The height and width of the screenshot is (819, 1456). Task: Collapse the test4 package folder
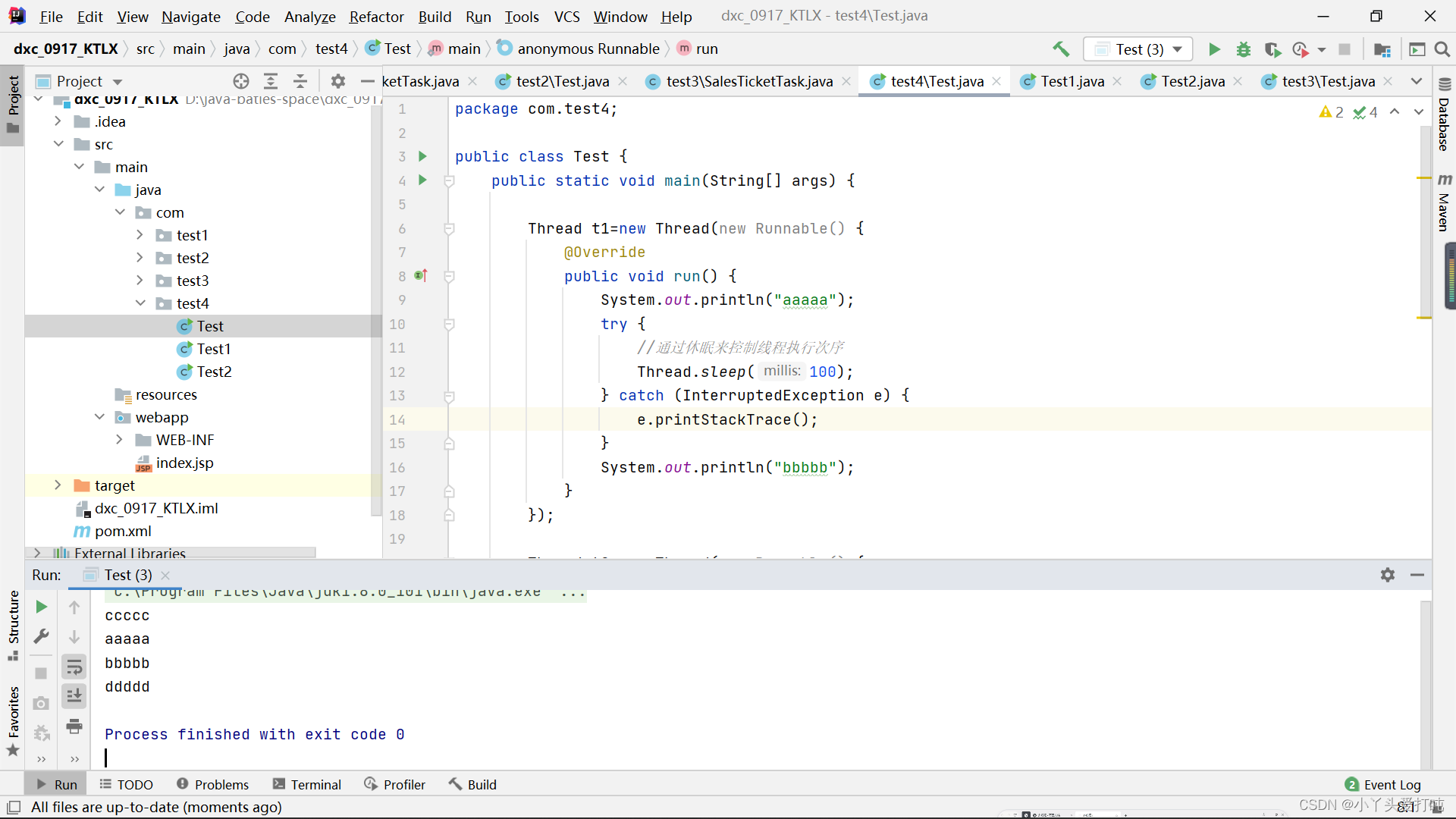coord(140,303)
